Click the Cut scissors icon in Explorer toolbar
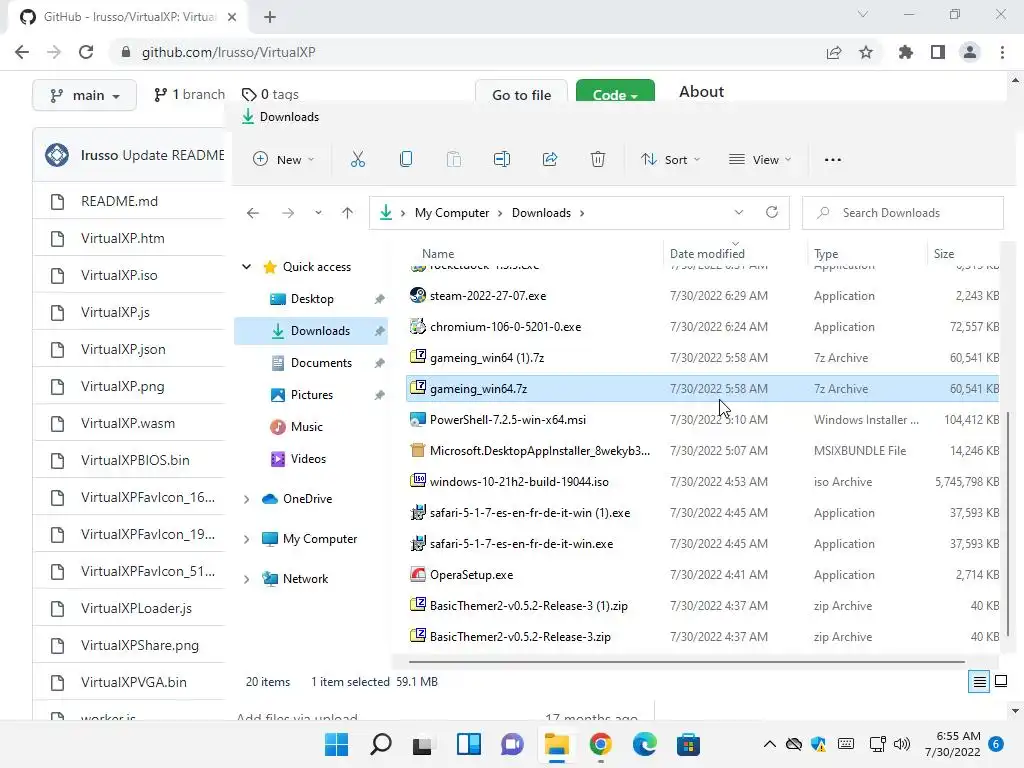1024x768 pixels. (x=357, y=159)
